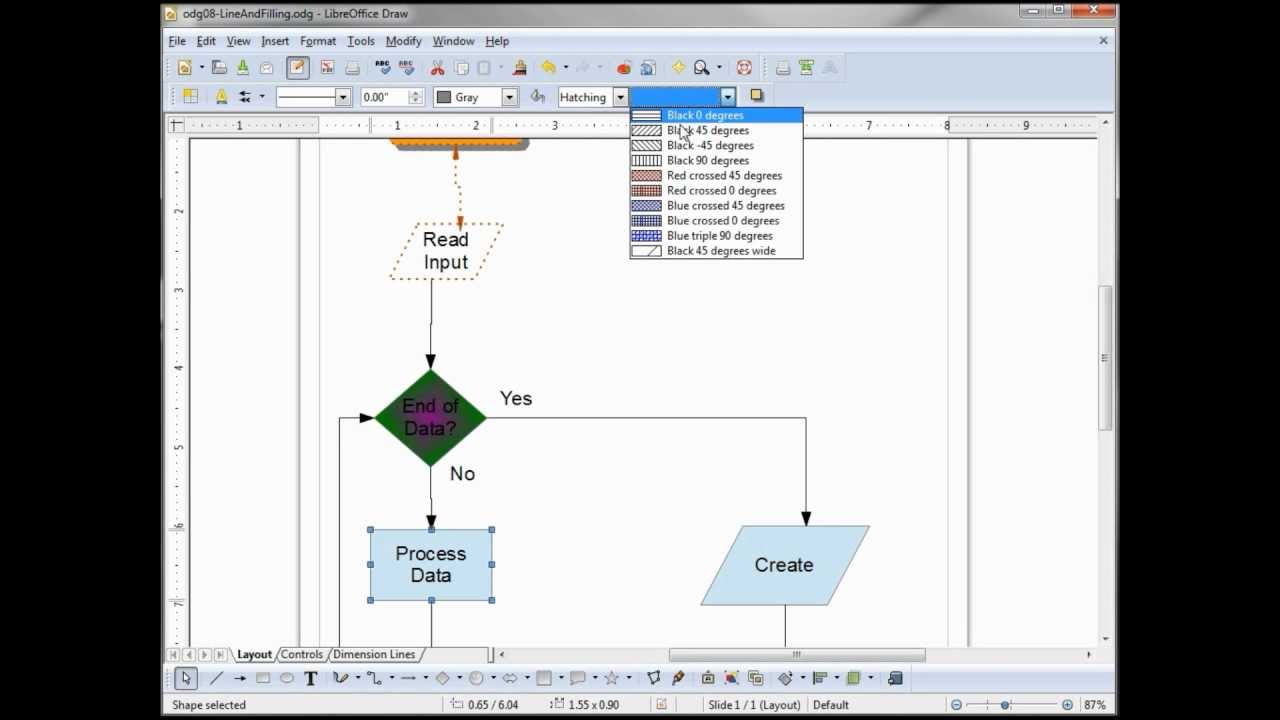Screen dimensions: 1280x720
Task: Click the Undo arrow icon
Action: coord(548,68)
